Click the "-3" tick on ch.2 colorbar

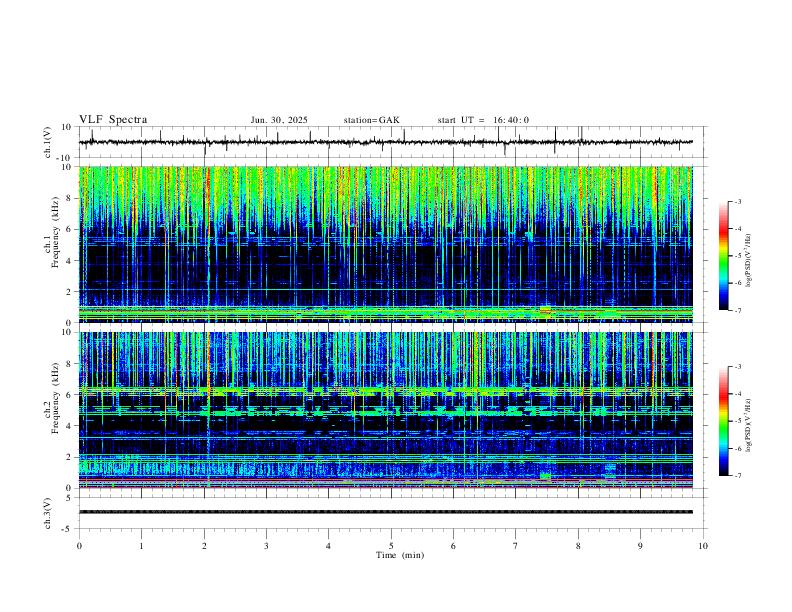pyautogui.click(x=737, y=367)
